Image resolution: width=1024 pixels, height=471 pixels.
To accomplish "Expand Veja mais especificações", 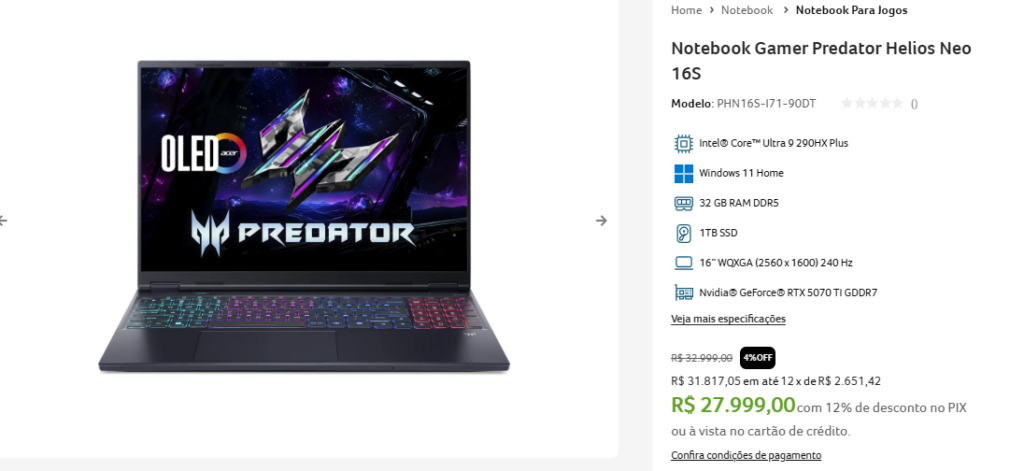I will (728, 319).
